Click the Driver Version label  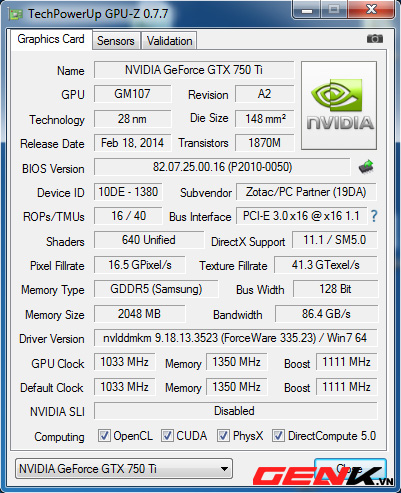[52, 339]
